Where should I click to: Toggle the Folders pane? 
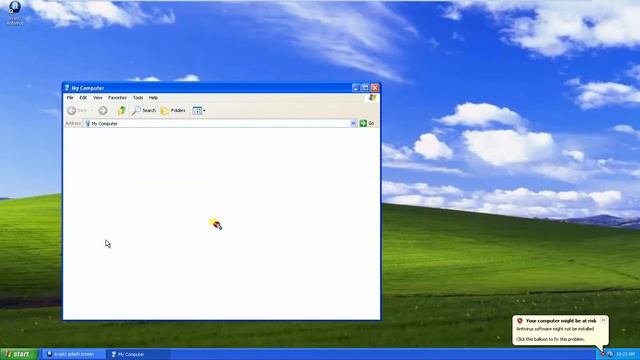173,111
